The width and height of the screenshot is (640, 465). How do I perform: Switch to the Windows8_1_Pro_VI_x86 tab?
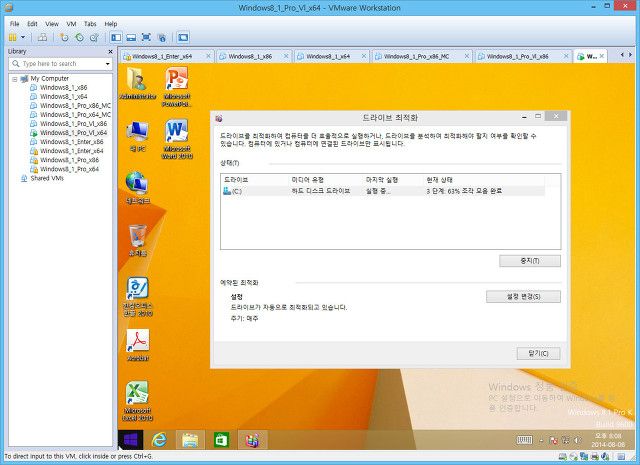tap(518, 56)
